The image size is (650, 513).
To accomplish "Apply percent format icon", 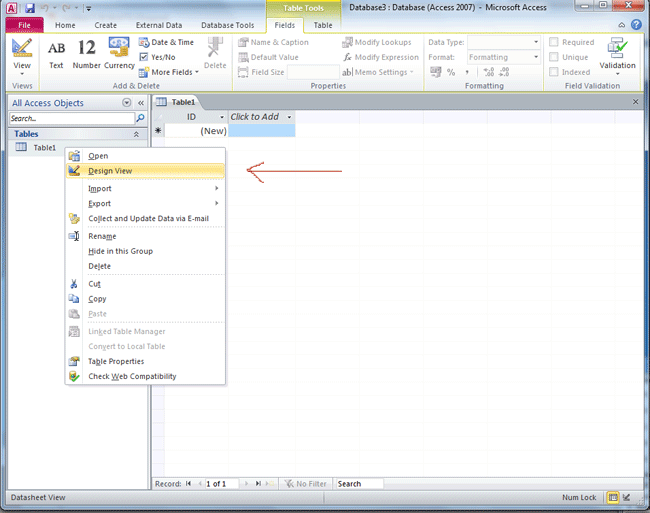I will click(x=451, y=72).
